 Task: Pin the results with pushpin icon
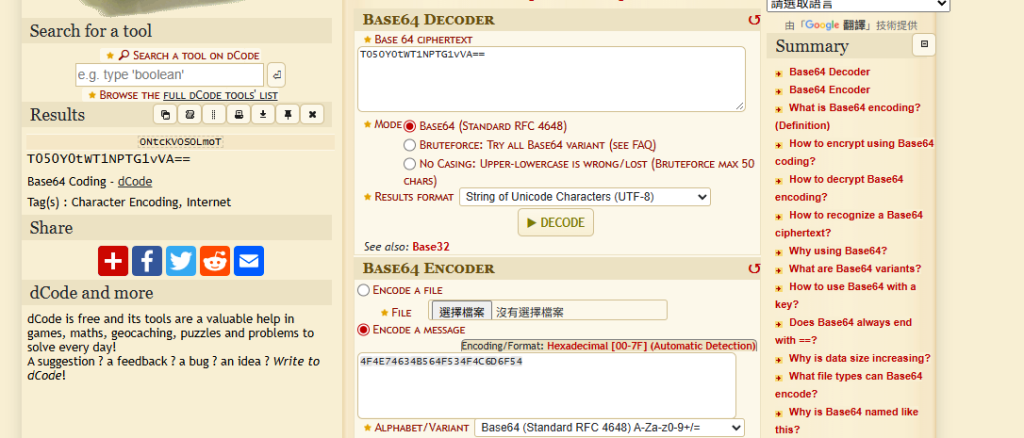tap(287, 114)
